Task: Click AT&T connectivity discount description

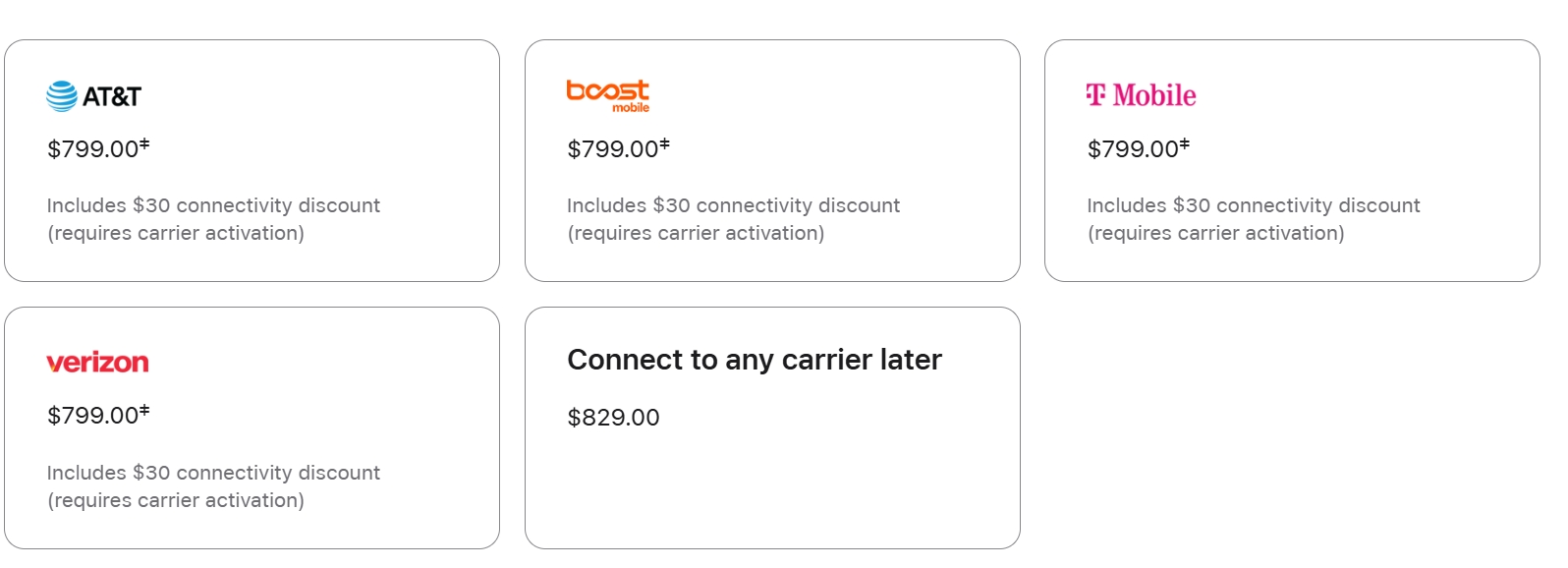Action: pos(213,219)
